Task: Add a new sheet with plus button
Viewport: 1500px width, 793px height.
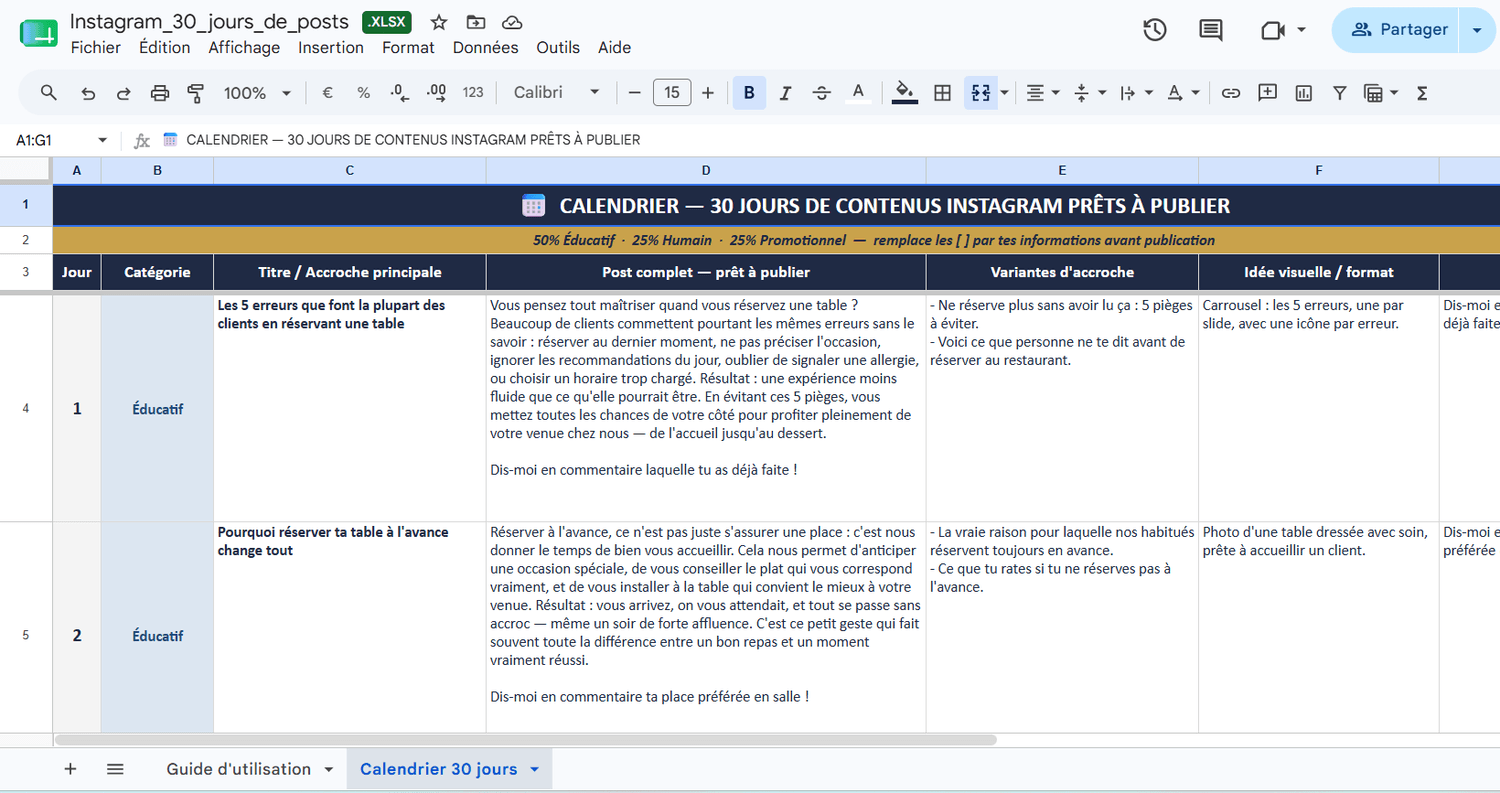Action: (x=70, y=769)
